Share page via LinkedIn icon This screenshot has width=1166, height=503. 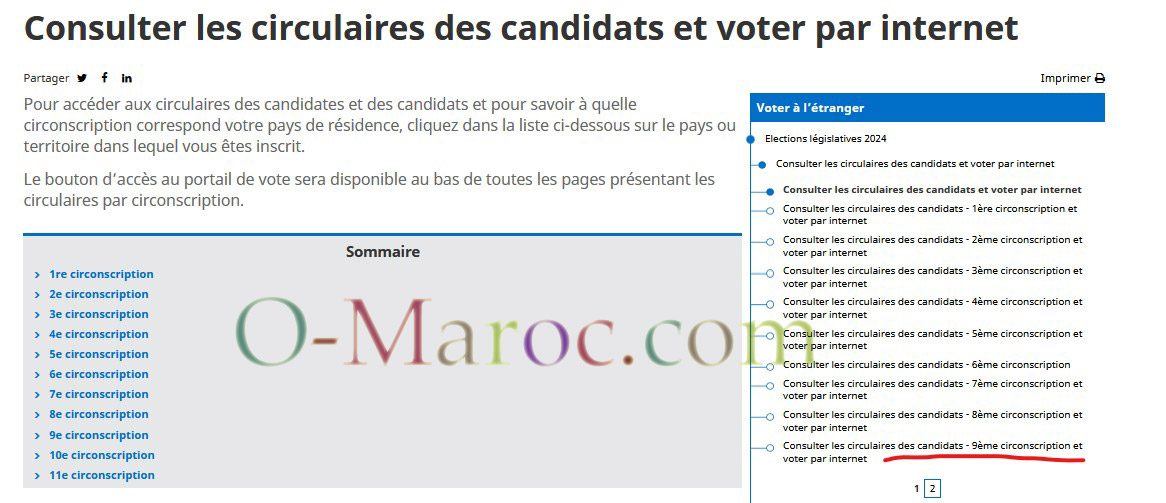click(127, 78)
